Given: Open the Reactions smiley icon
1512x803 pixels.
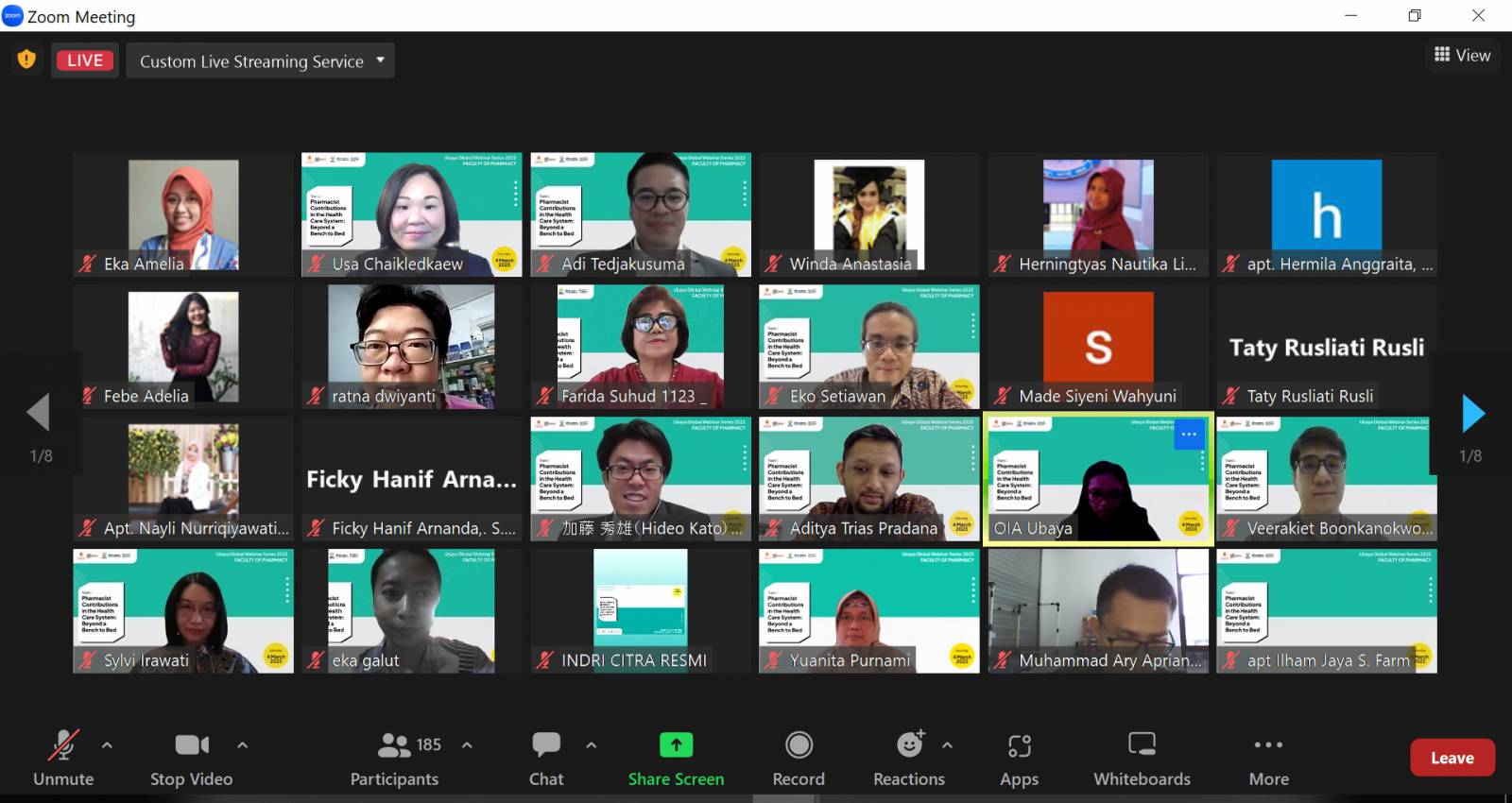Looking at the screenshot, I should click(909, 745).
